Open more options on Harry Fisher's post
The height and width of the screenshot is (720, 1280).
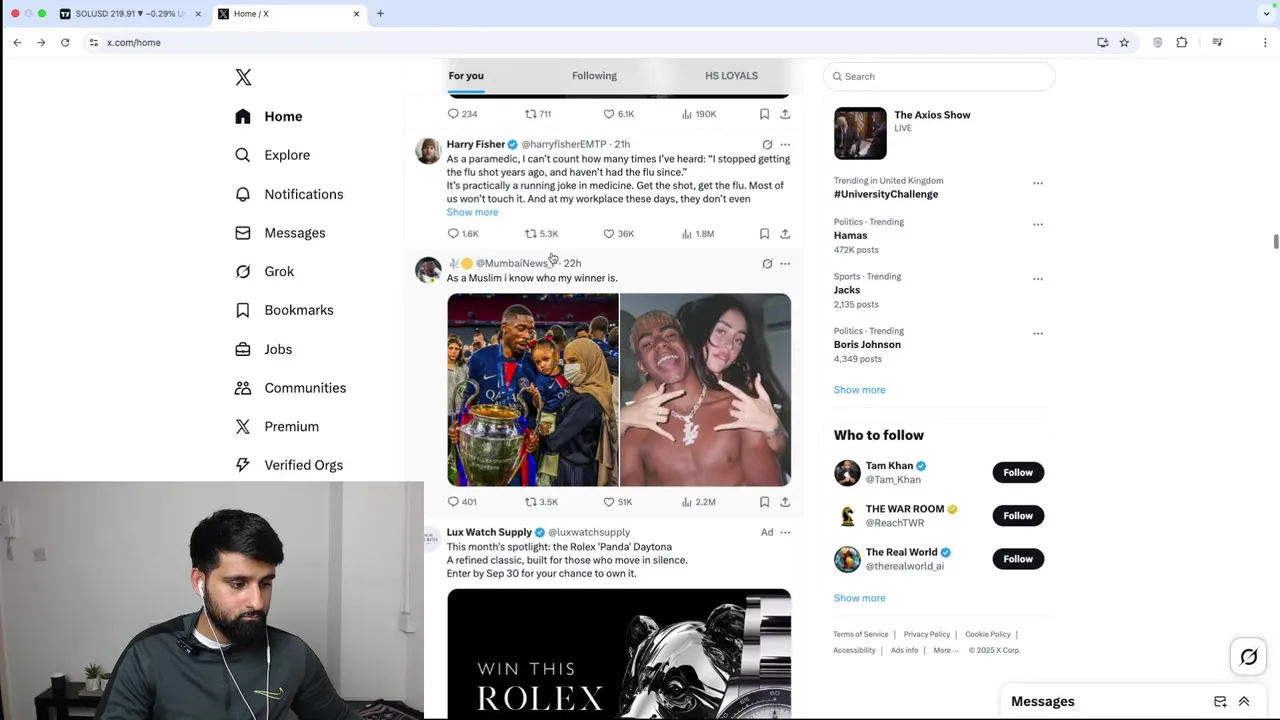pos(785,145)
